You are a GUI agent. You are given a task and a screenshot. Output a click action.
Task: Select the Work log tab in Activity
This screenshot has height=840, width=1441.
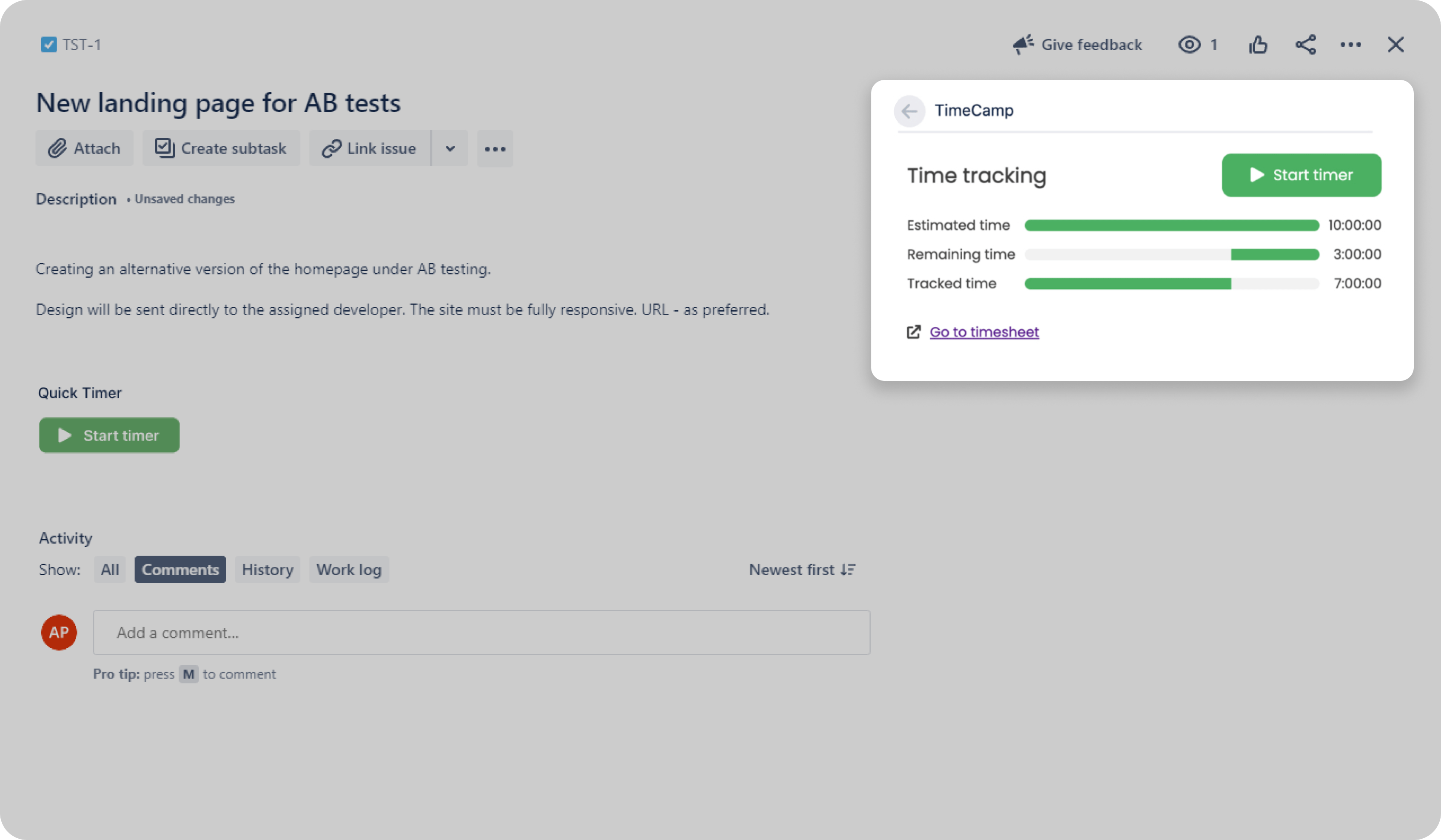(x=348, y=569)
